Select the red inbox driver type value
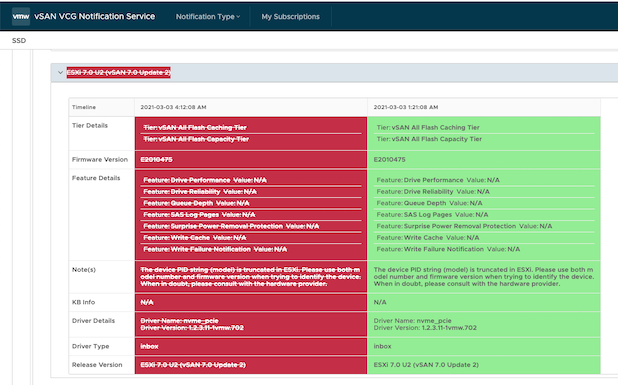Viewport: 618px width, 385px height. tap(149, 346)
